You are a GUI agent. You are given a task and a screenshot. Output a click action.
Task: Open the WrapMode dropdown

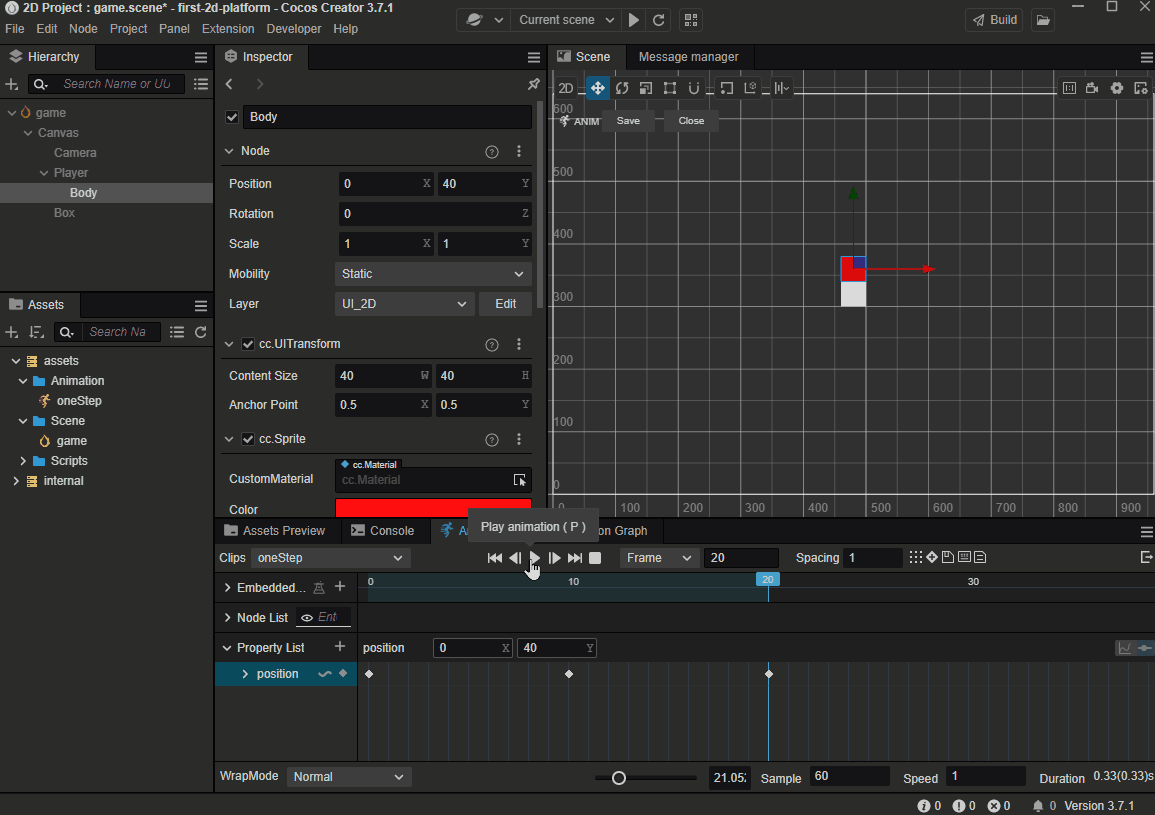point(349,777)
